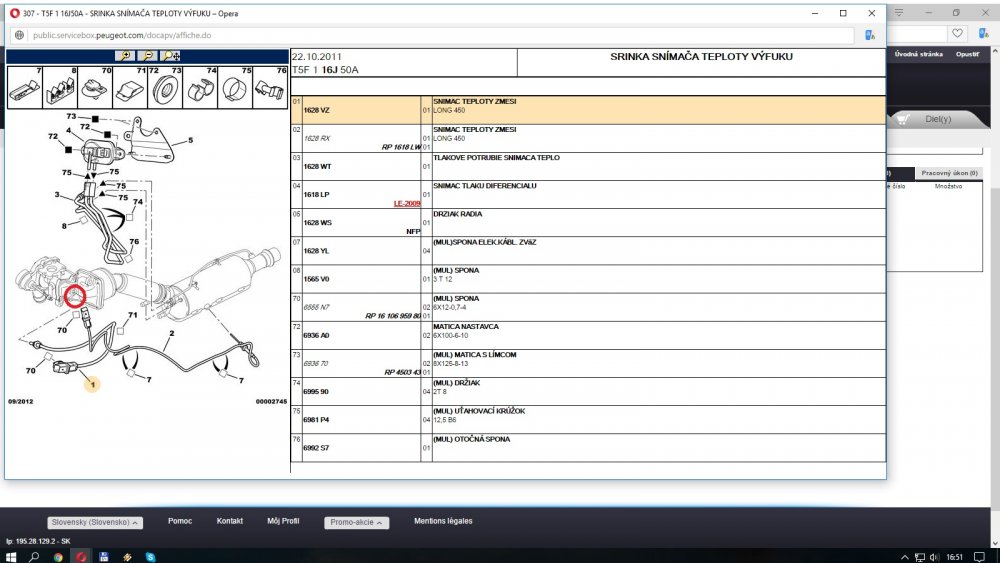1000x563 pixels.
Task: Go to Úvodná stránka in background window
Action: point(918,54)
